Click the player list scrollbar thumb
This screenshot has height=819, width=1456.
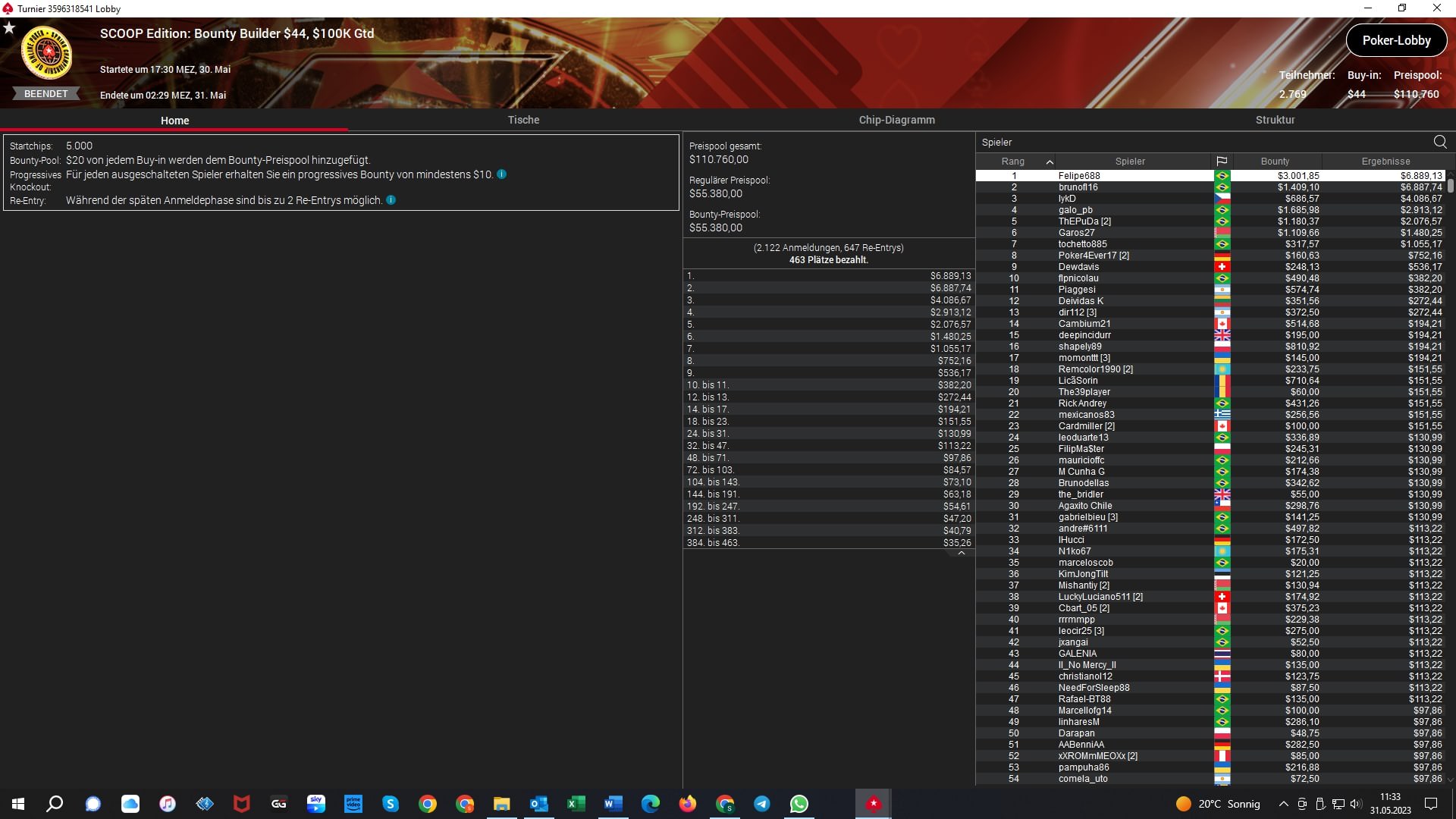[1451, 185]
